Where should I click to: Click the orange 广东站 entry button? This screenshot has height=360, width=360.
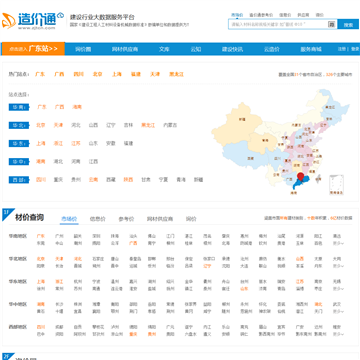33,49
